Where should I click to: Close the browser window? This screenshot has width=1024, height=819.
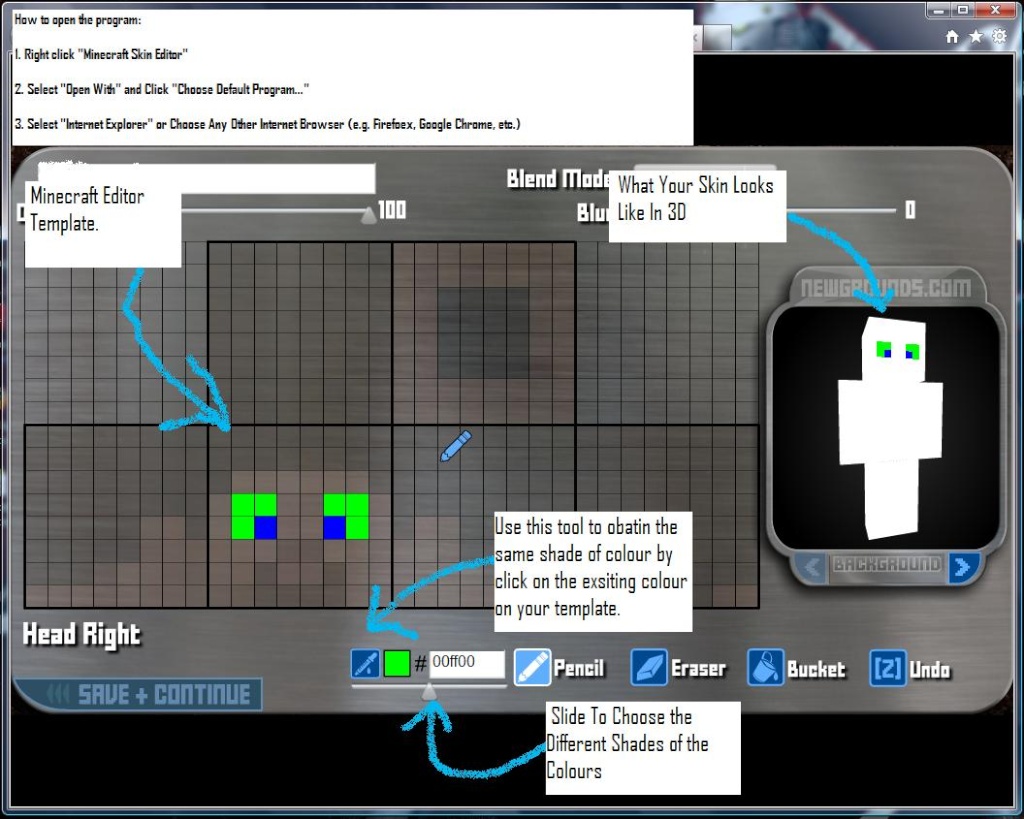click(x=997, y=11)
